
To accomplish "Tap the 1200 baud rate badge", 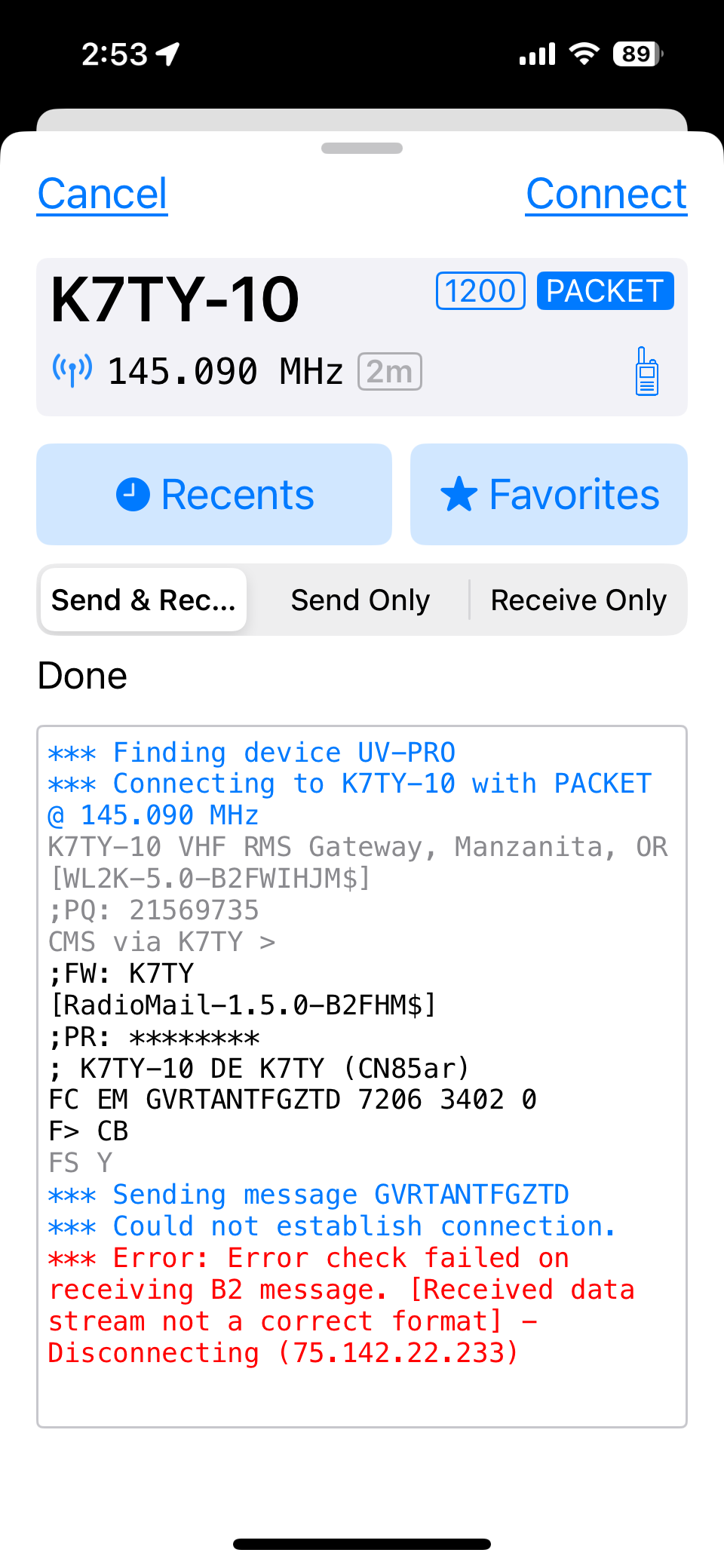I will pos(480,290).
